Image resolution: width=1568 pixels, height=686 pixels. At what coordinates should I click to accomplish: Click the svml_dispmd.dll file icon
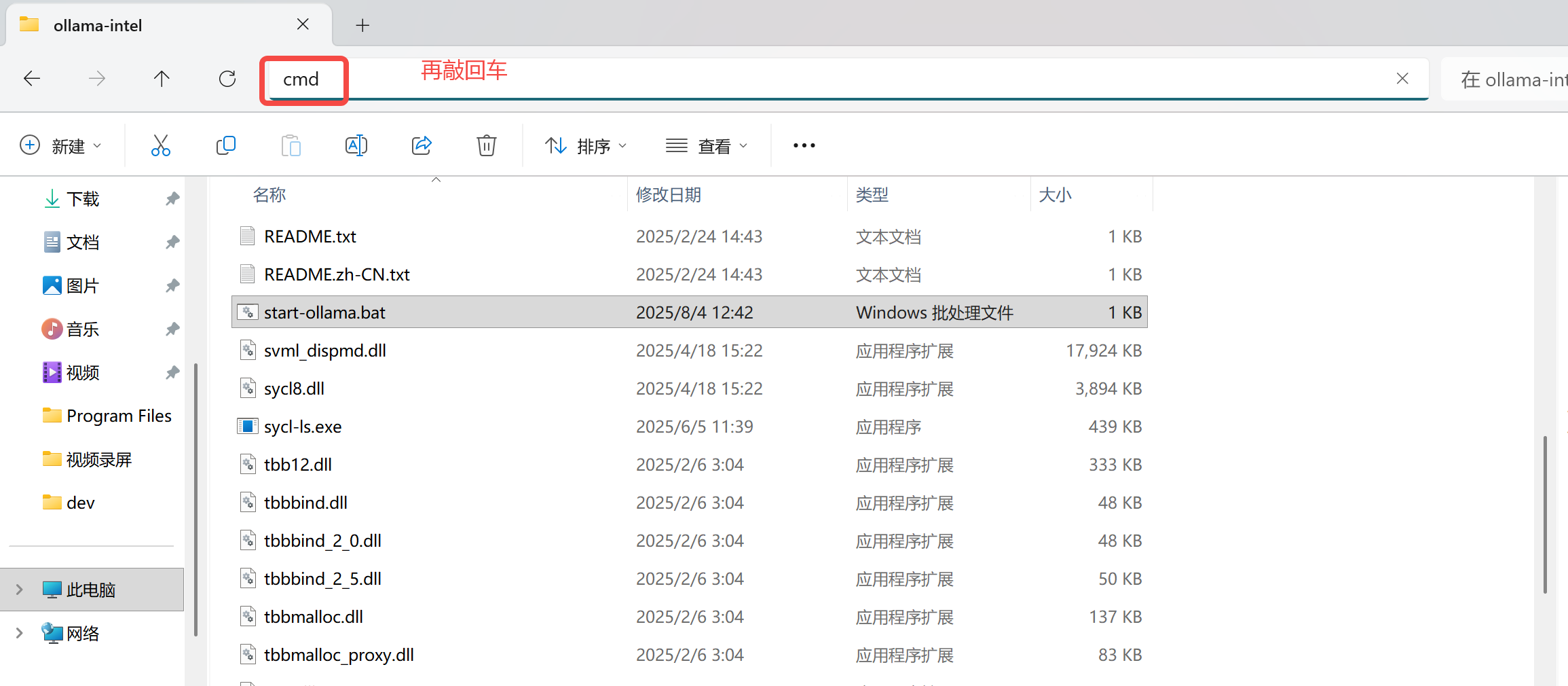tap(248, 350)
